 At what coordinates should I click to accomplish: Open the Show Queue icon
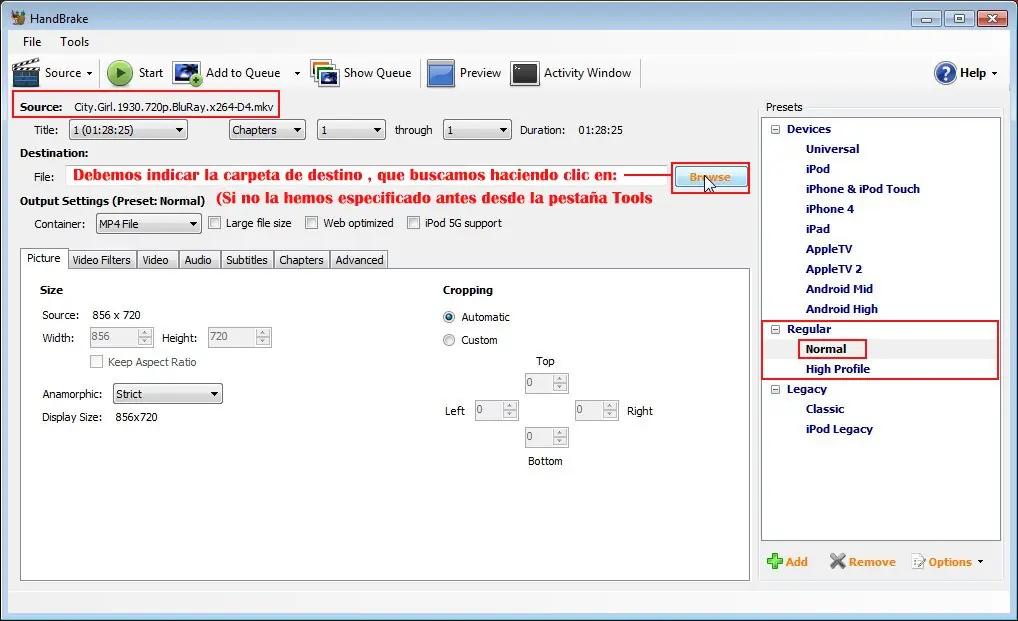pos(325,73)
